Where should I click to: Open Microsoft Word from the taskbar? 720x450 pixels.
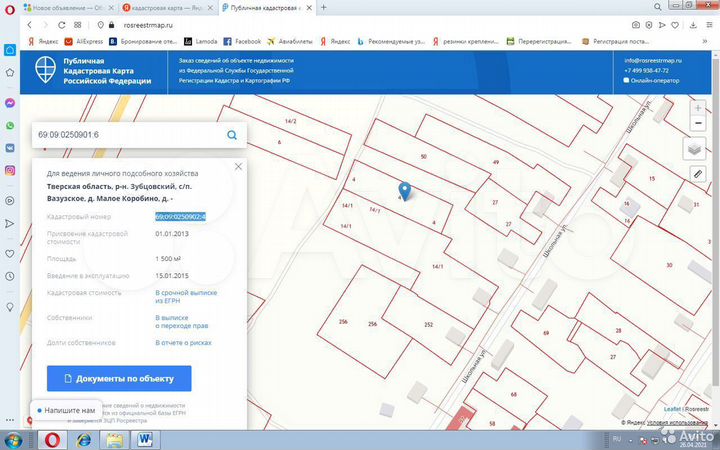click(x=145, y=440)
